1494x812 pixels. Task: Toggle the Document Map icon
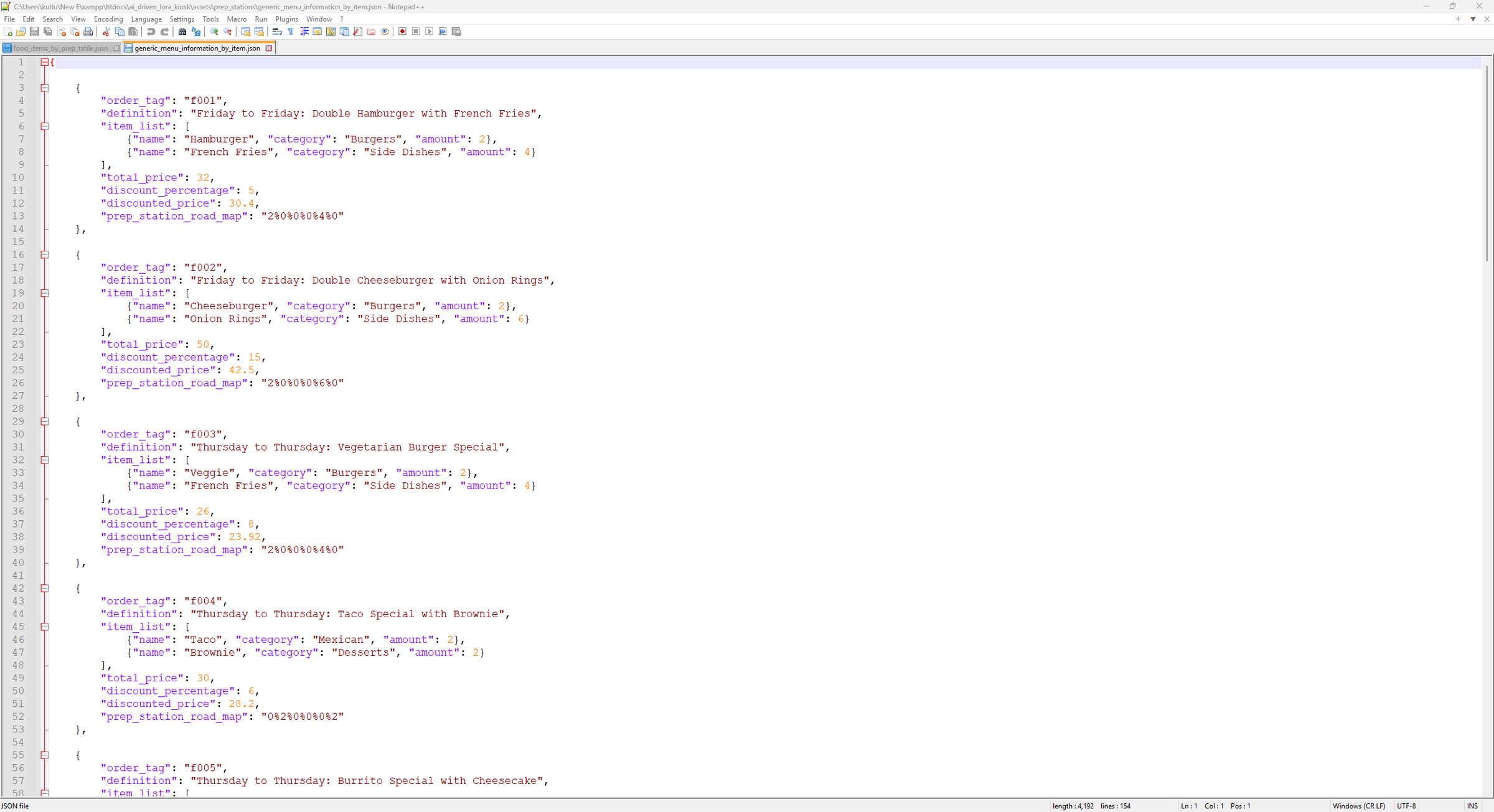(x=331, y=32)
